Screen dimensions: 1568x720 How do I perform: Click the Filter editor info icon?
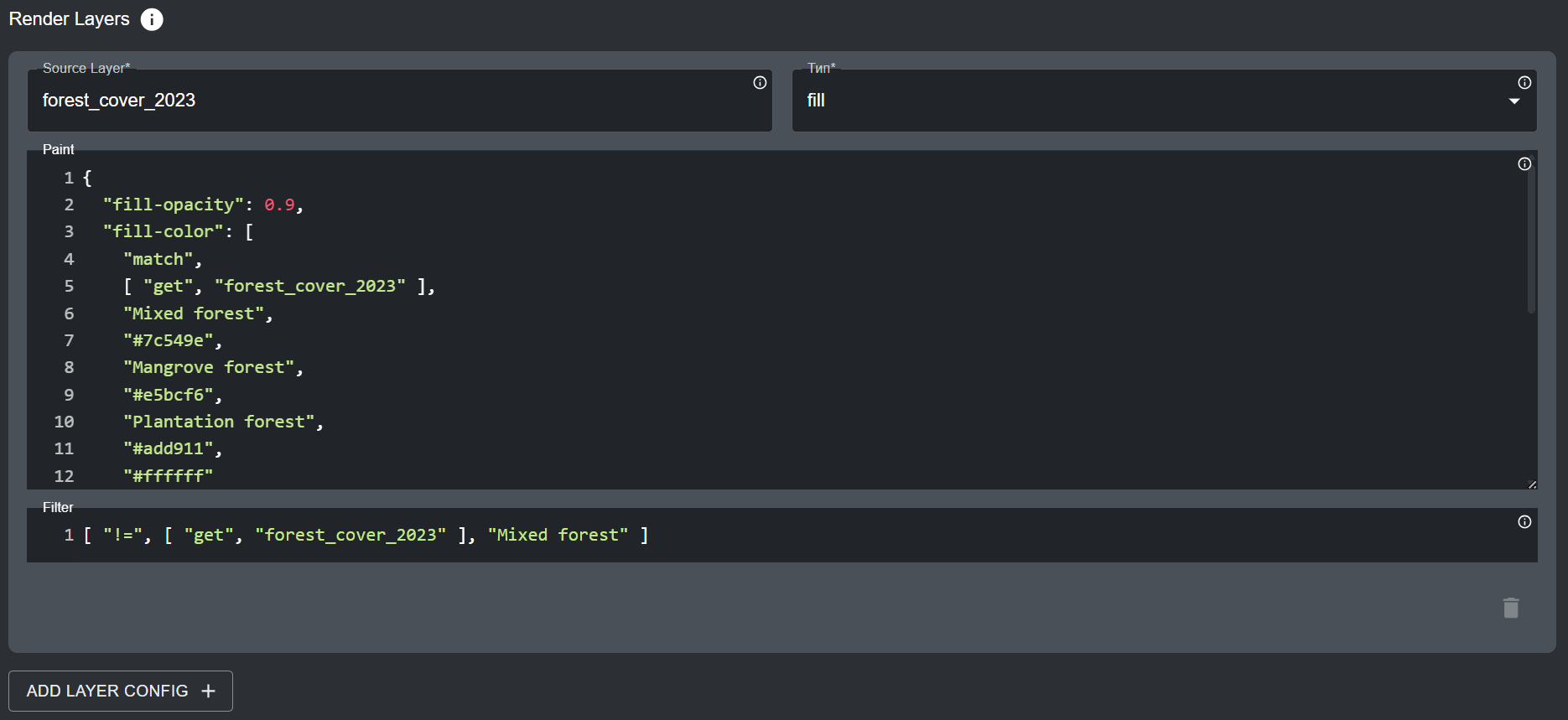point(1524,522)
